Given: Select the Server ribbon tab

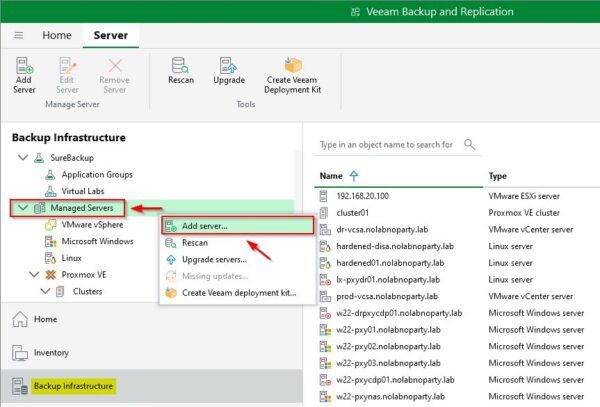Looking at the screenshot, I should click(x=111, y=35).
